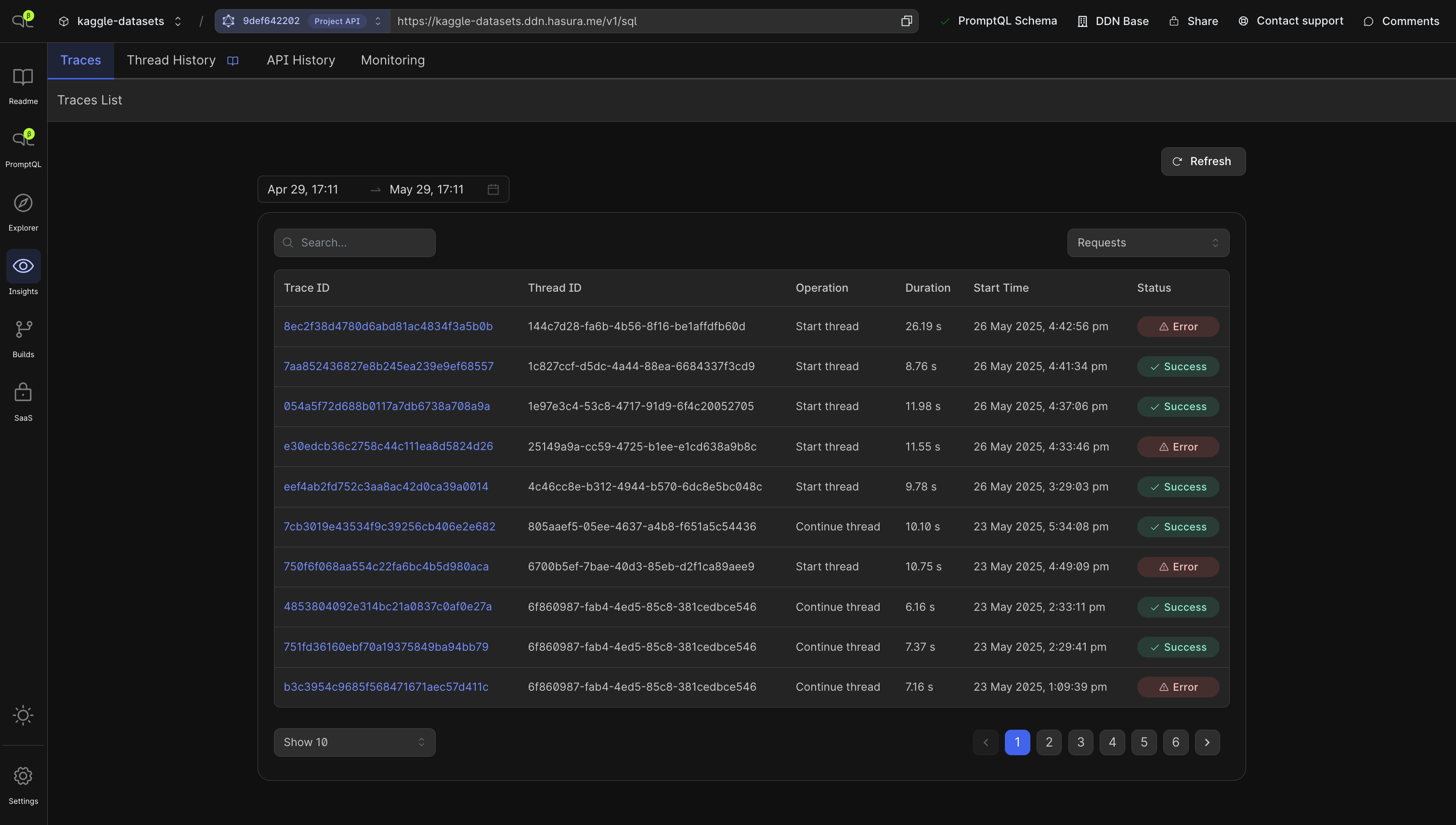Screen dimensions: 1456x825
Task: Toggle light/dark theme sun icon
Action: click(23, 715)
